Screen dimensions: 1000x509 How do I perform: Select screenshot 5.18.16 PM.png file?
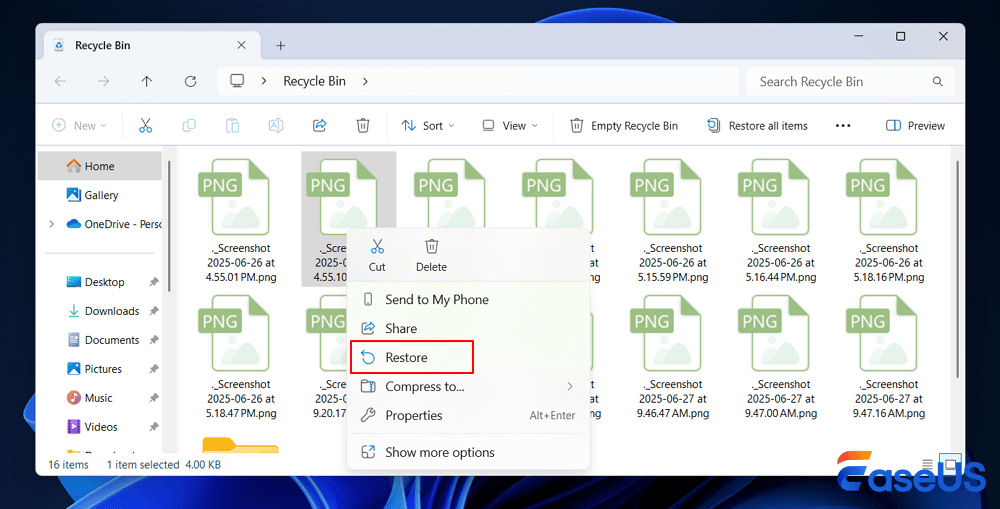pyautogui.click(x=888, y=219)
